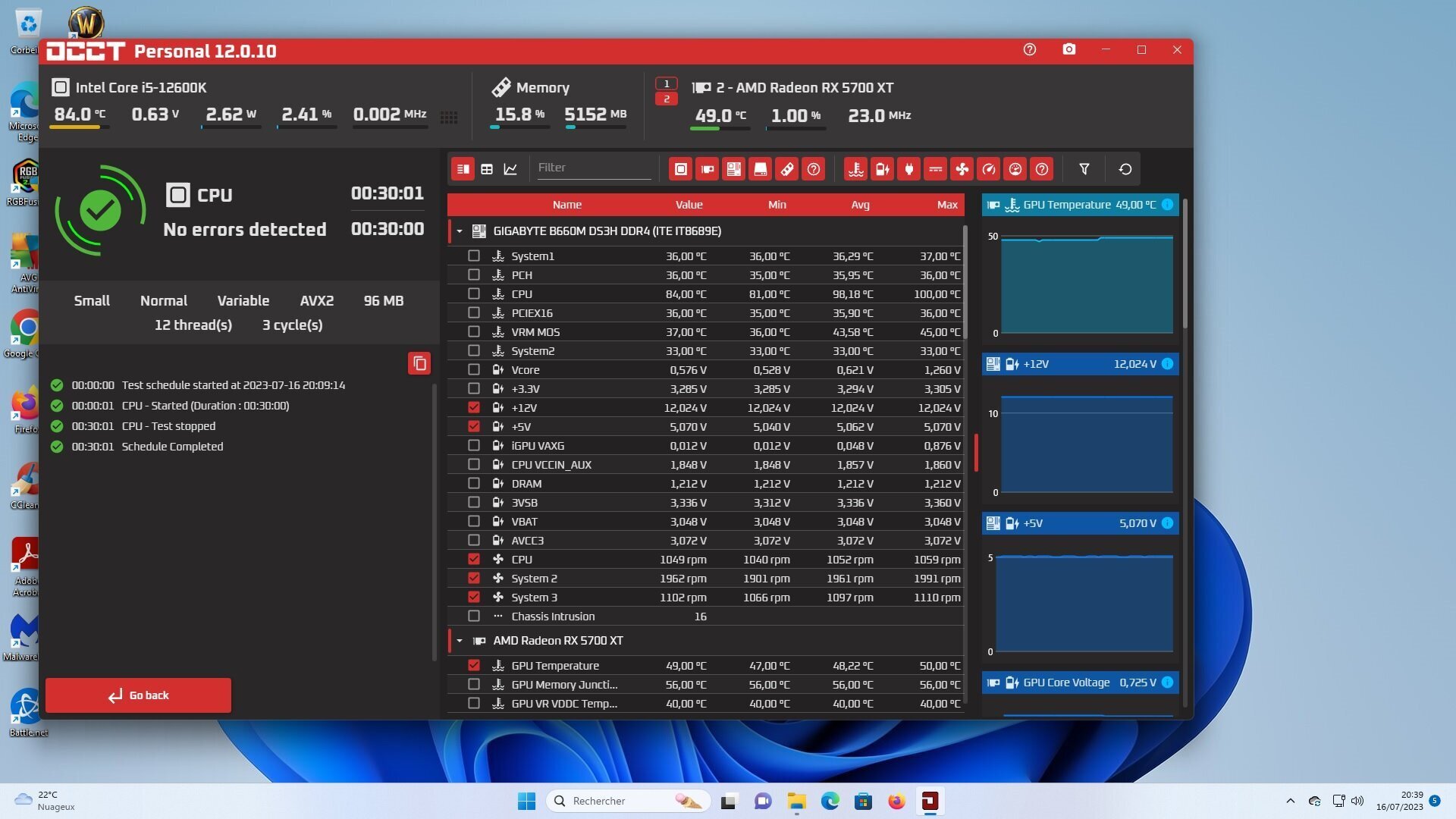Click the Go back button
Screen dimensions: 1456x819
138,695
